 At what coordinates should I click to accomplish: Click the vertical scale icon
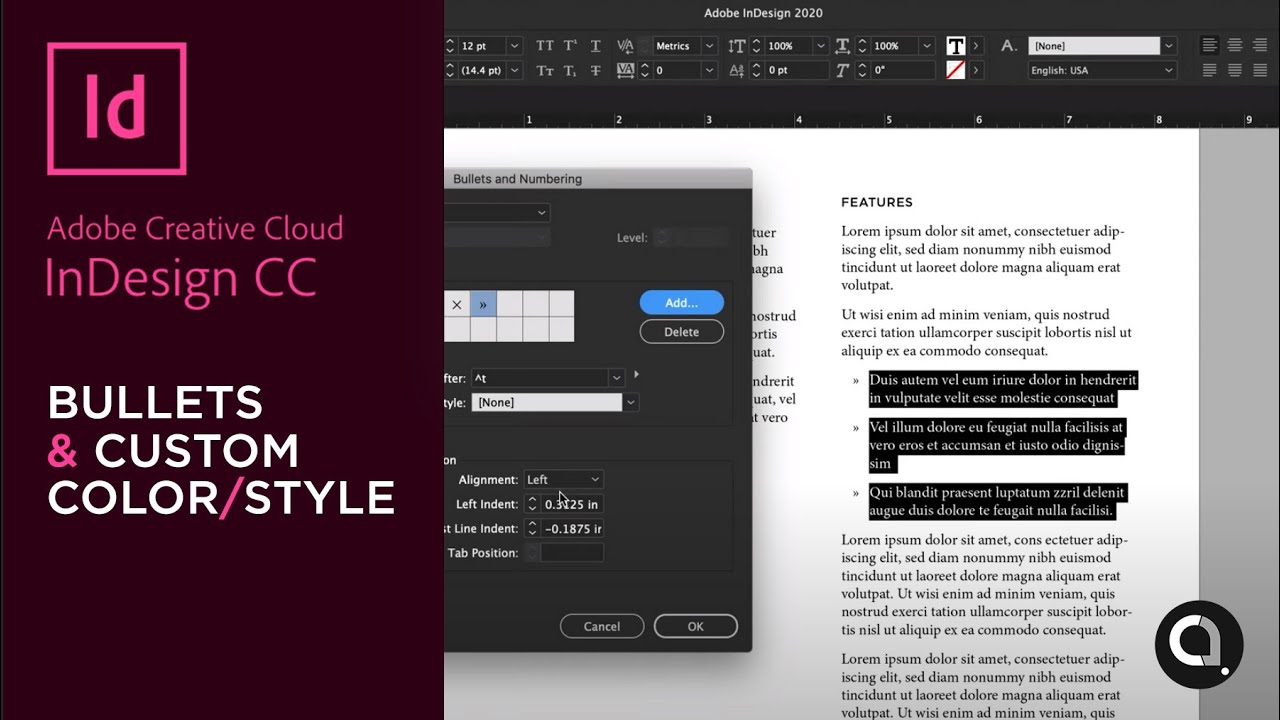(x=737, y=46)
